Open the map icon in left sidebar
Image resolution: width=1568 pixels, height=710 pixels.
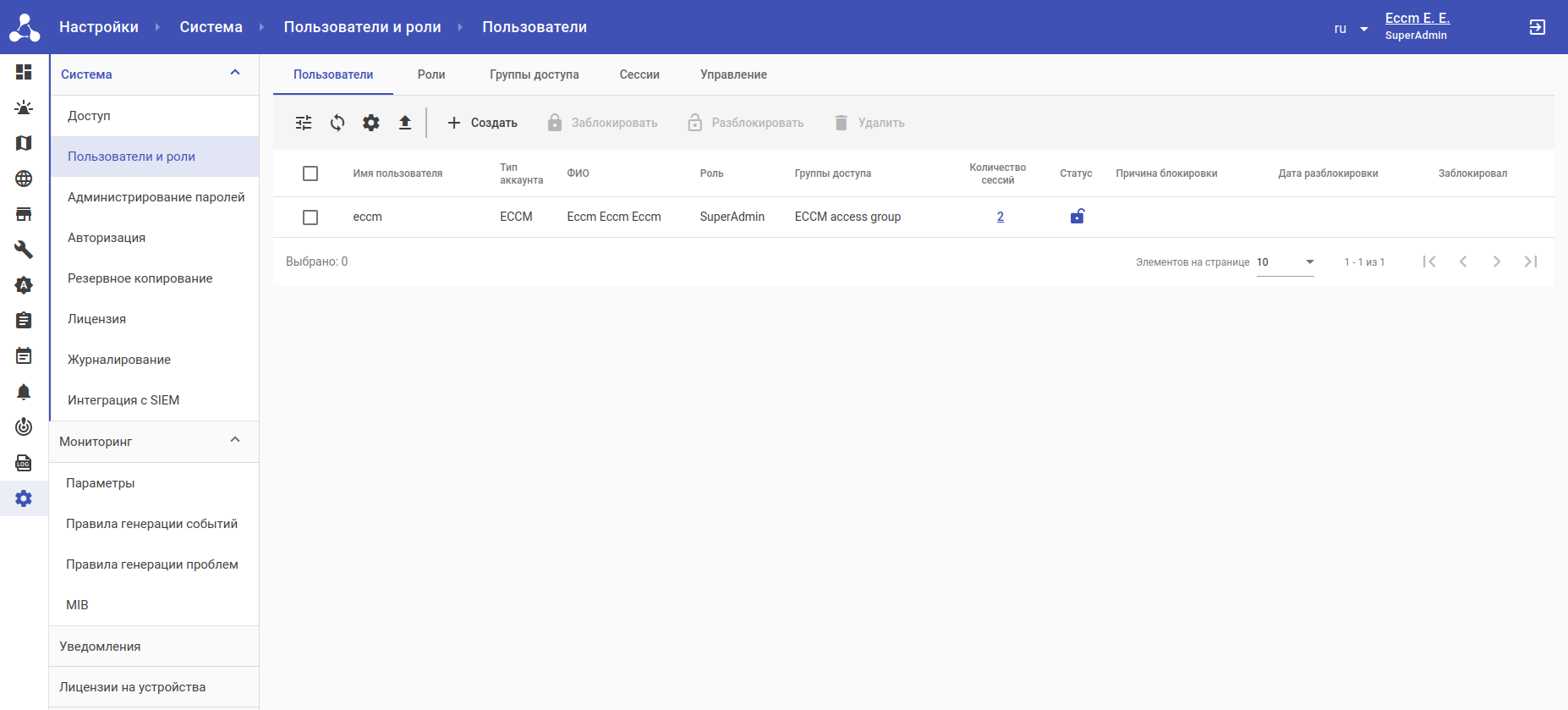(x=24, y=143)
